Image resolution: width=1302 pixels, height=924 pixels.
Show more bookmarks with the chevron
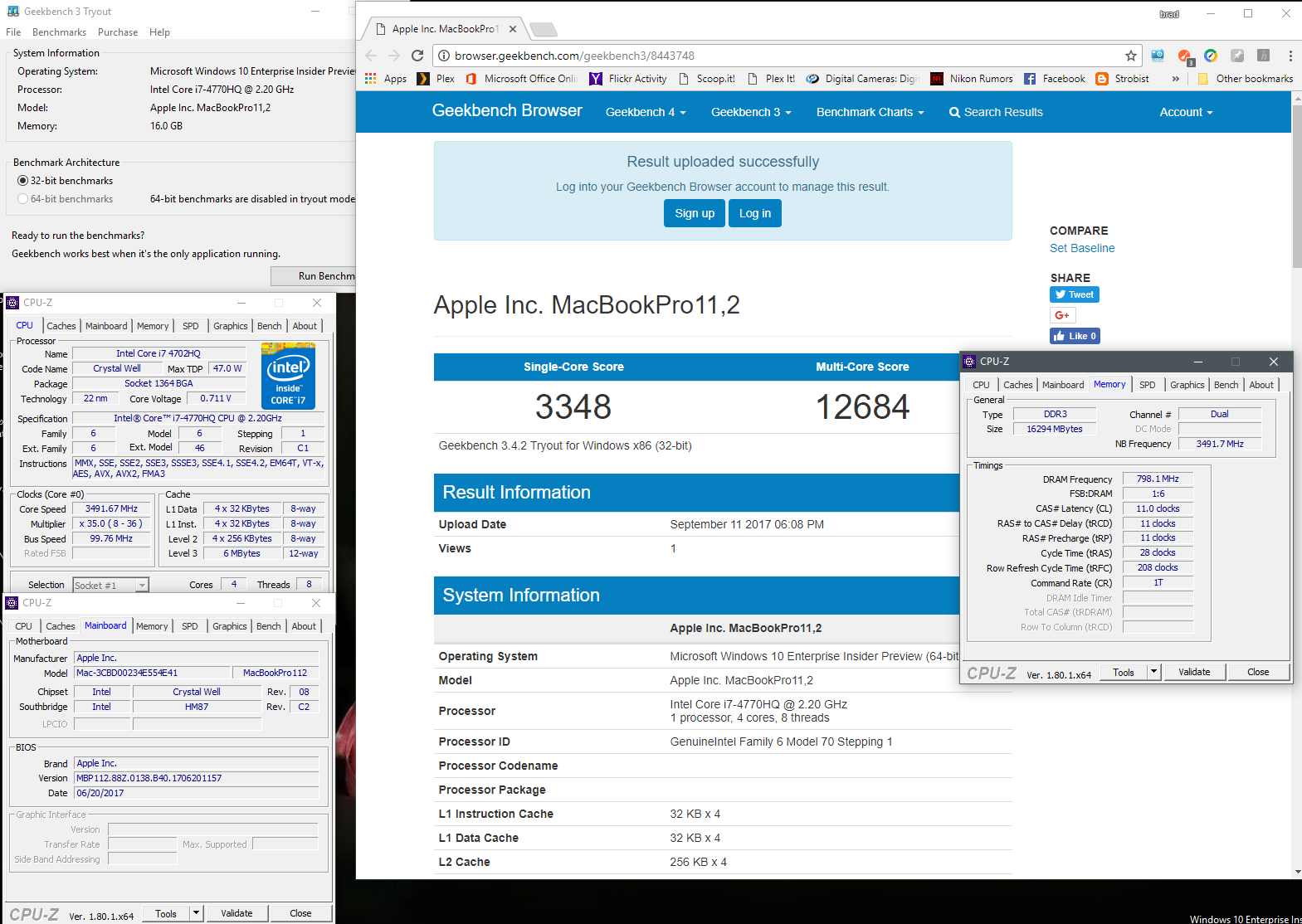tap(1175, 79)
